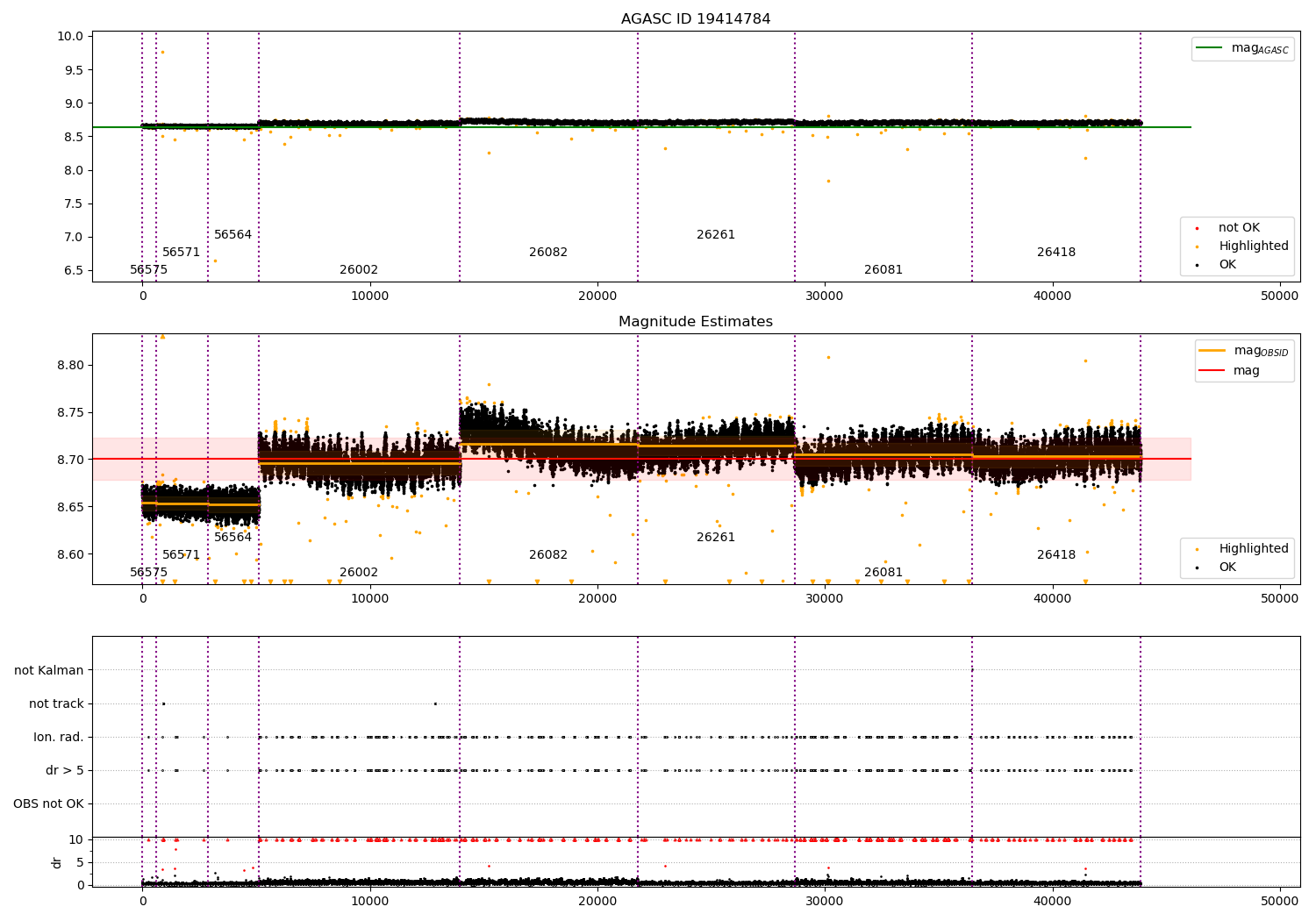Screen dimensions: 1316x921
Task: Click the y-axis tick label 6.5
Action: (75, 270)
